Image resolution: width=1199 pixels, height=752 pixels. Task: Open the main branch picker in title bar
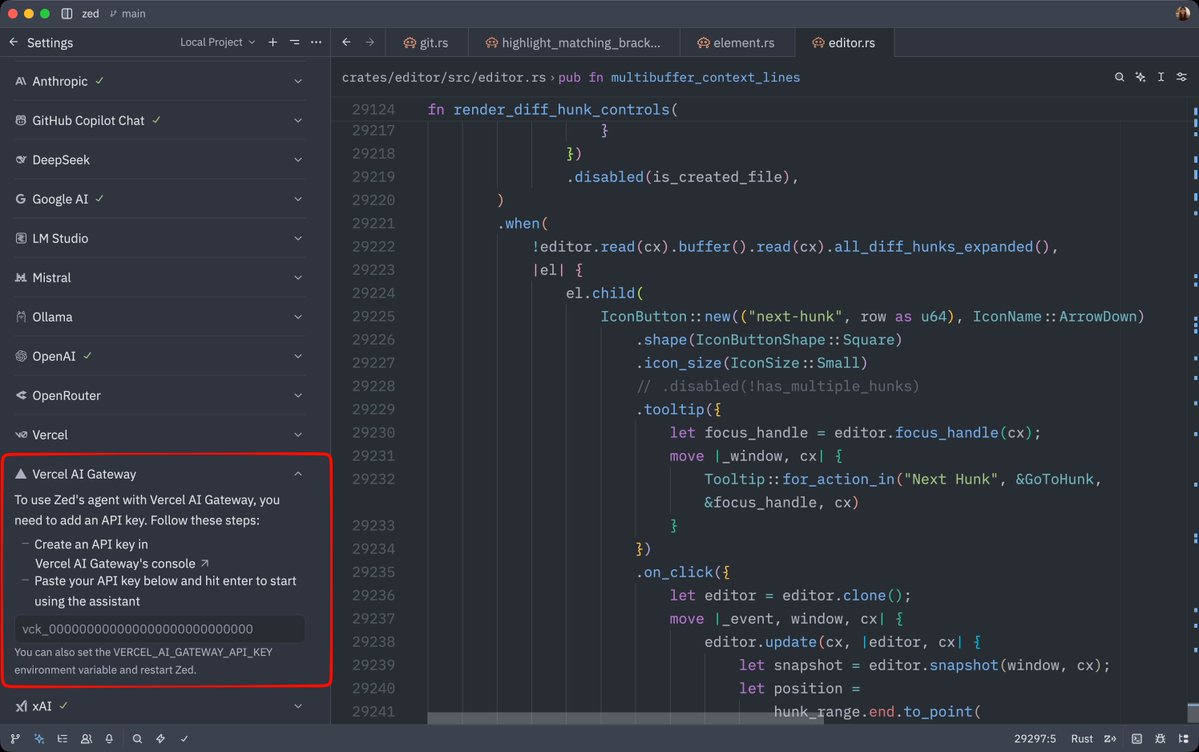[x=128, y=14]
